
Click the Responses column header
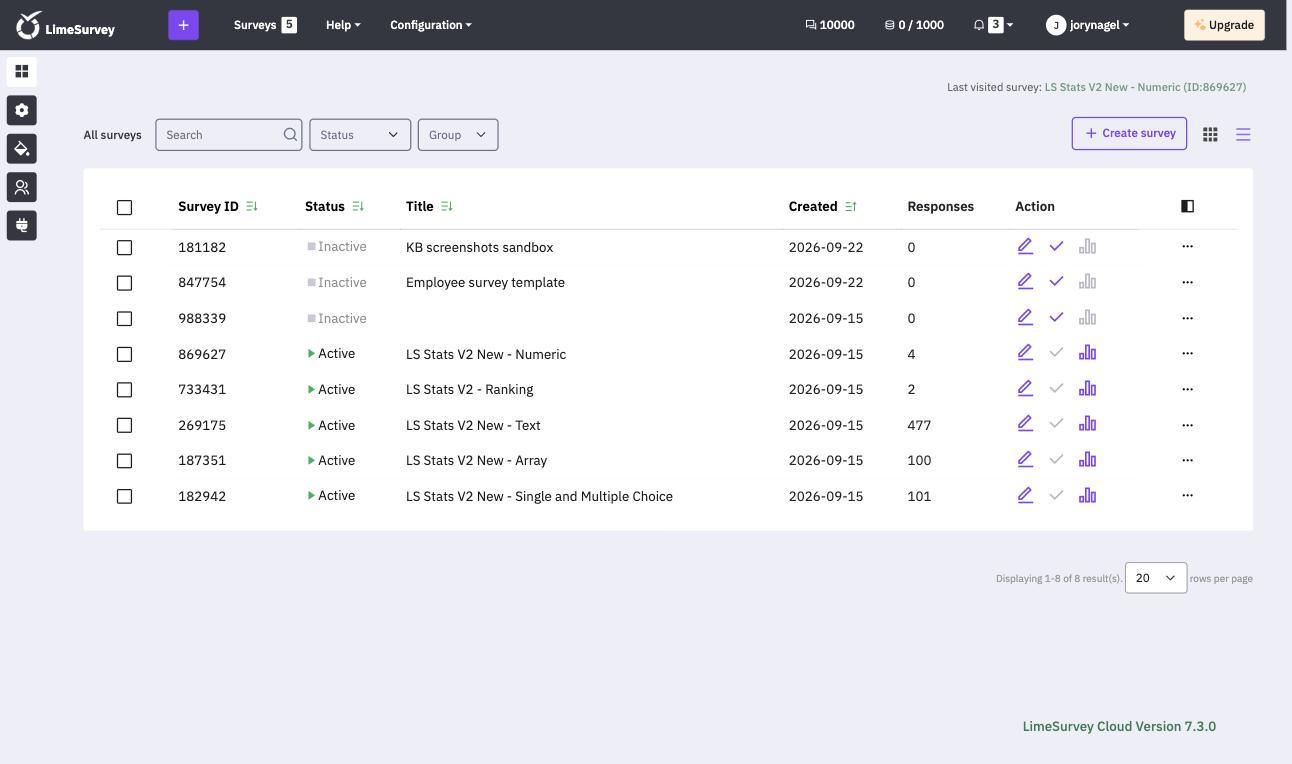[x=940, y=206]
